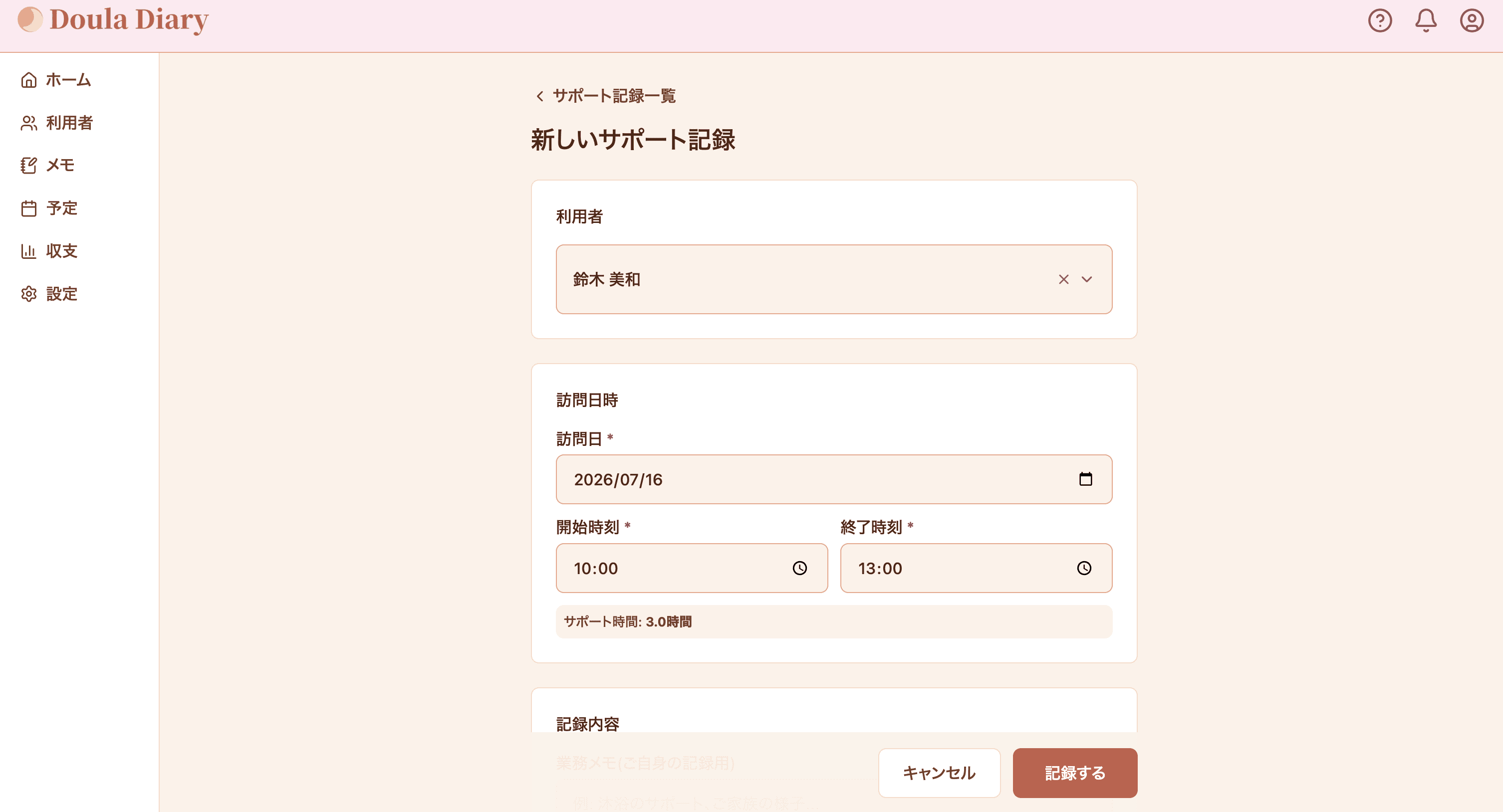
Task: Click the 記録内容 section heading
Action: (x=587, y=725)
